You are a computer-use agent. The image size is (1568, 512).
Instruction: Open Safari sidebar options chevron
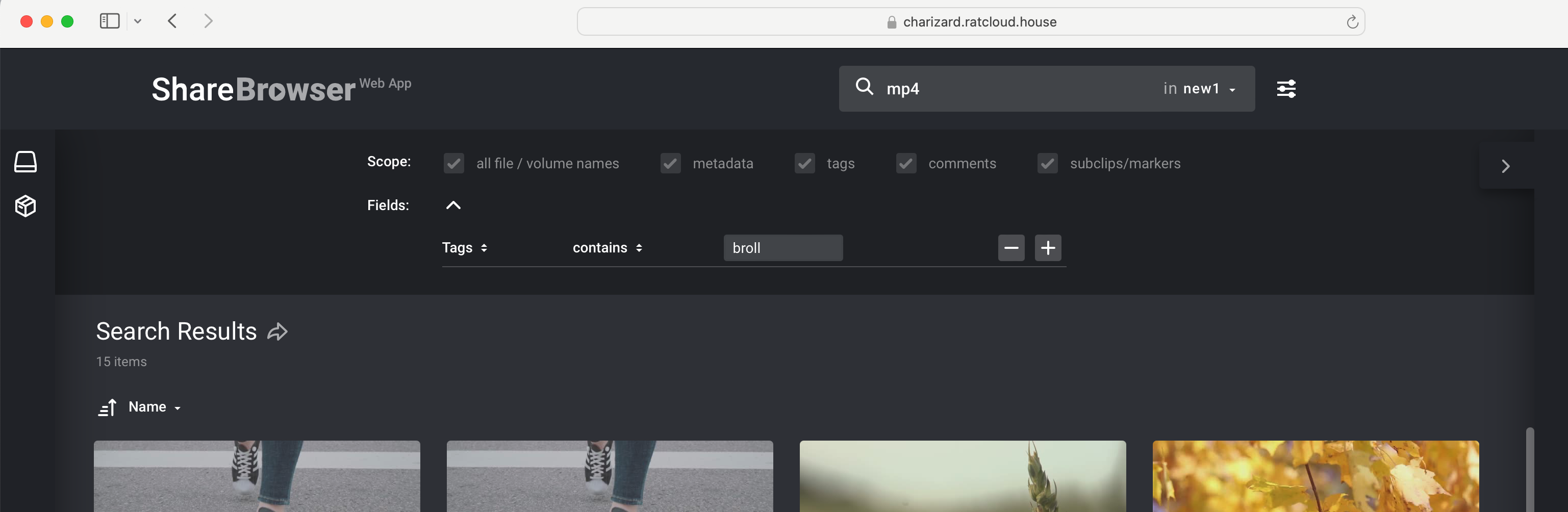click(x=138, y=21)
